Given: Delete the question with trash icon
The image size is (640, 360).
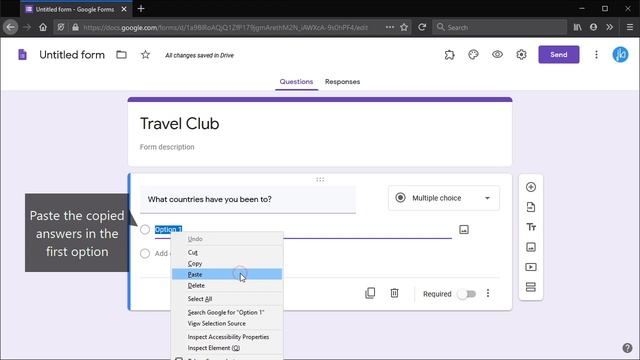Looking at the screenshot, I should (x=394, y=293).
